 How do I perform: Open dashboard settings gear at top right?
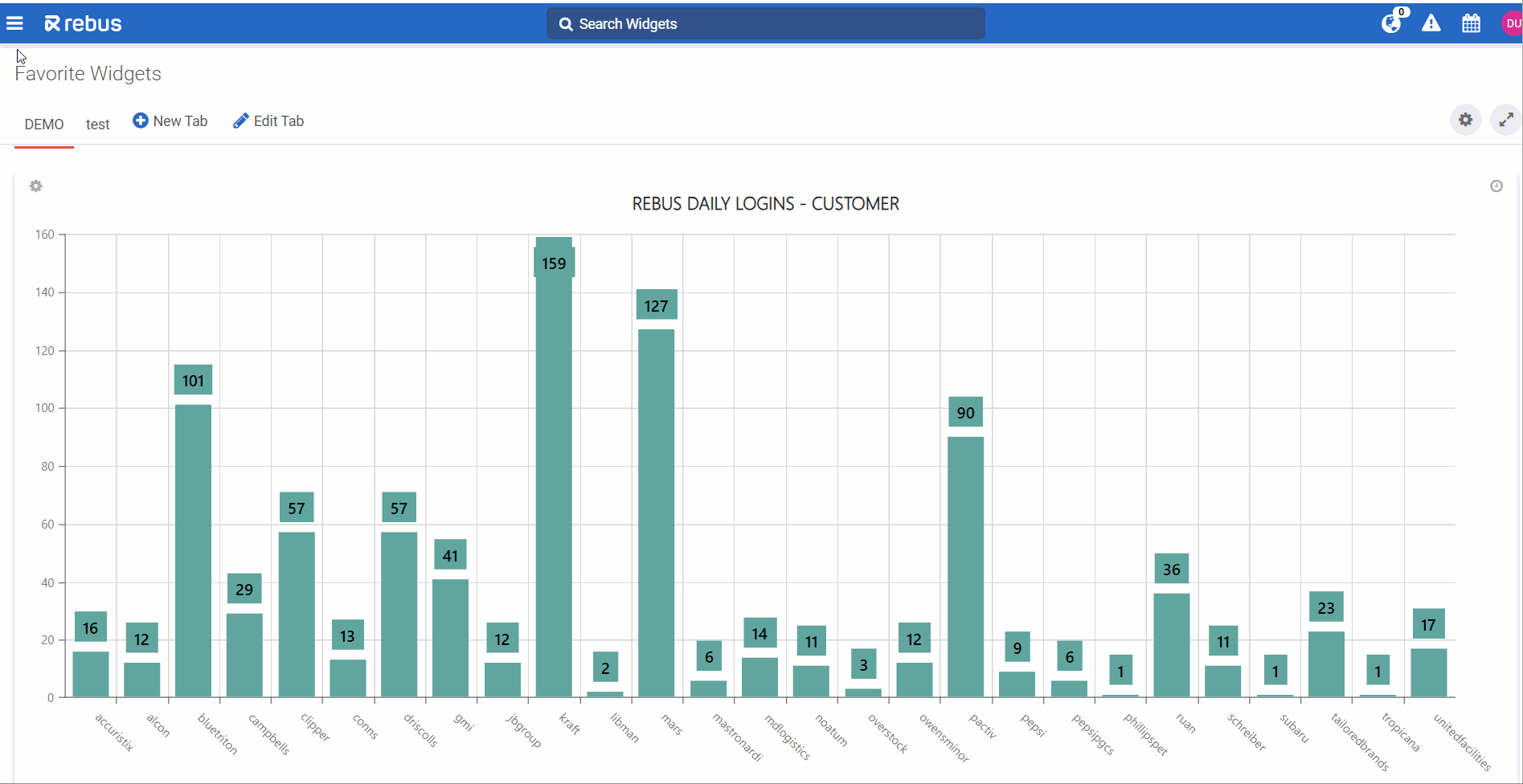pyautogui.click(x=1466, y=120)
